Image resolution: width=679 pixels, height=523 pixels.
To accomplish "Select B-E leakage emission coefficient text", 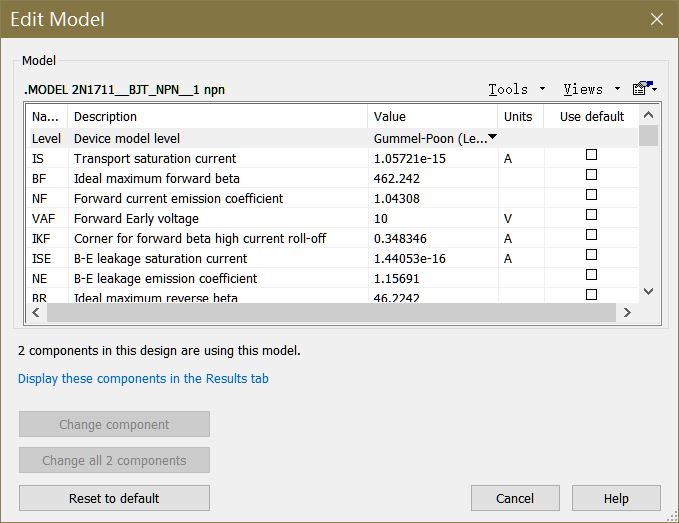I will click(165, 278).
